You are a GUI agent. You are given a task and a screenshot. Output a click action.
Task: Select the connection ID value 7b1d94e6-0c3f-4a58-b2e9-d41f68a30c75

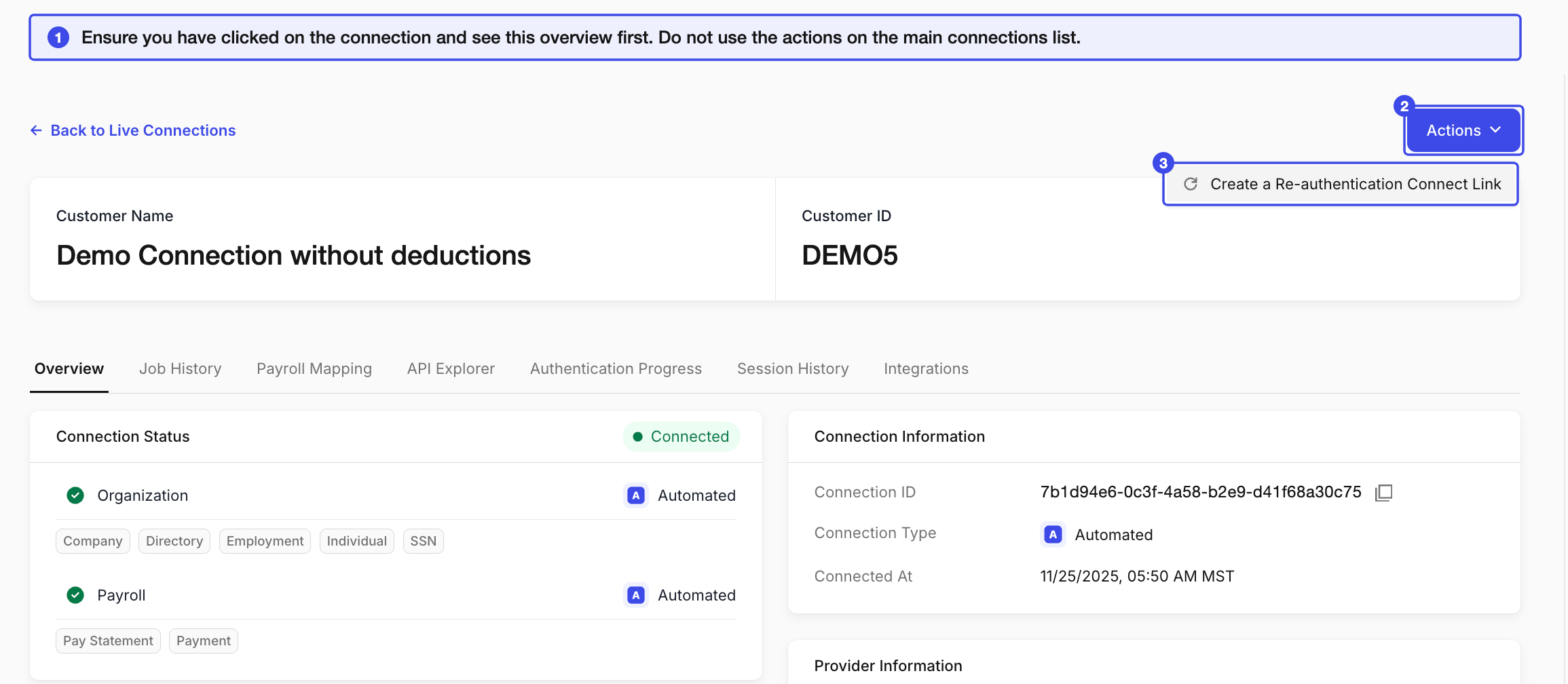pos(1201,492)
